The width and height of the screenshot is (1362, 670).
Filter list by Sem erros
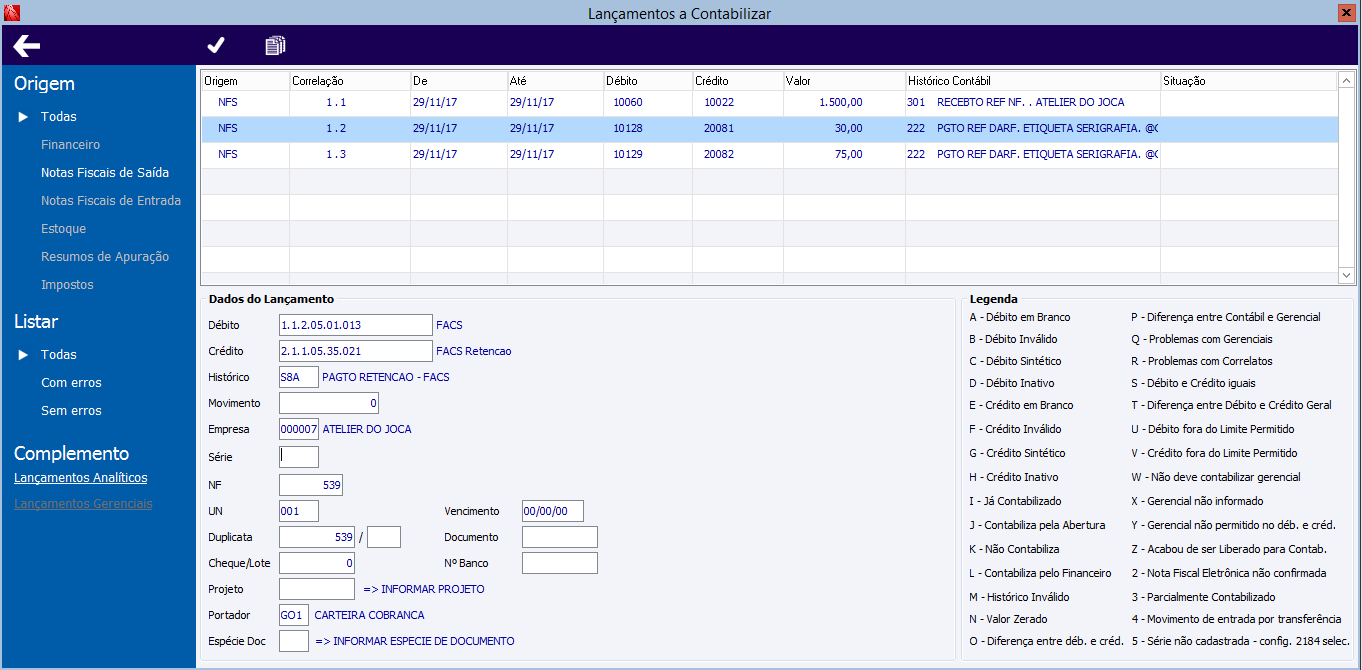(71, 411)
